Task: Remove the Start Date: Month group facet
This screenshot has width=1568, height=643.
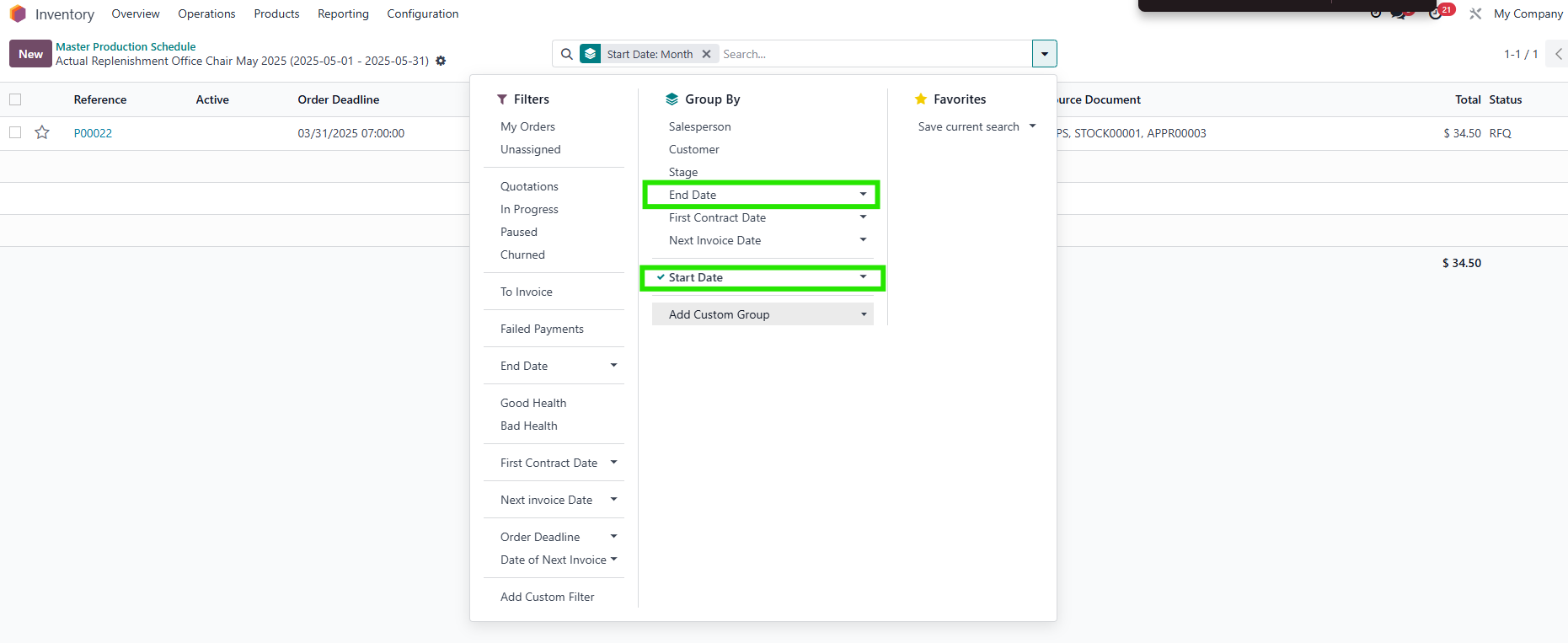Action: [x=707, y=54]
